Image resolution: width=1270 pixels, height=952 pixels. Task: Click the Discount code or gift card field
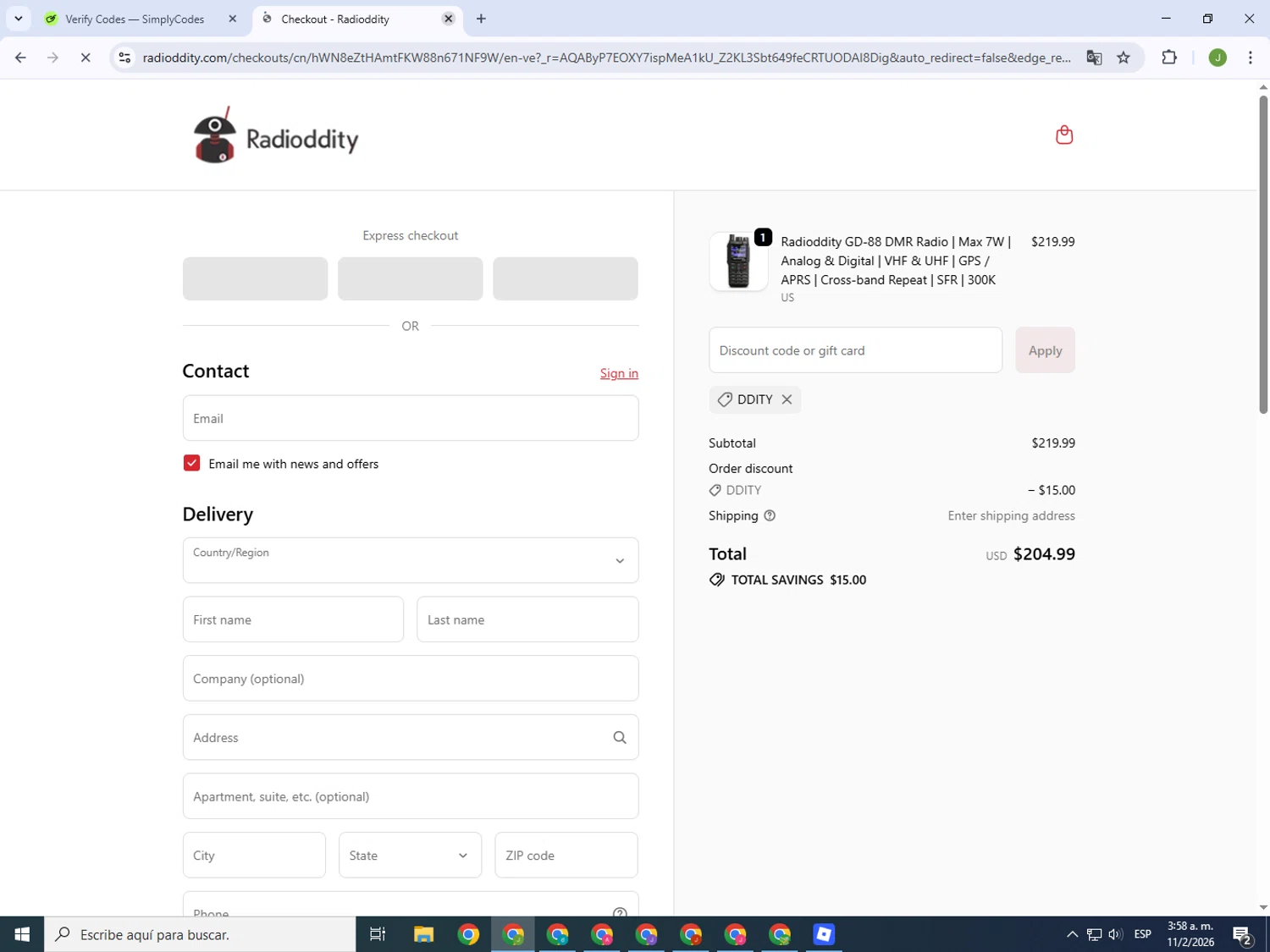[855, 350]
